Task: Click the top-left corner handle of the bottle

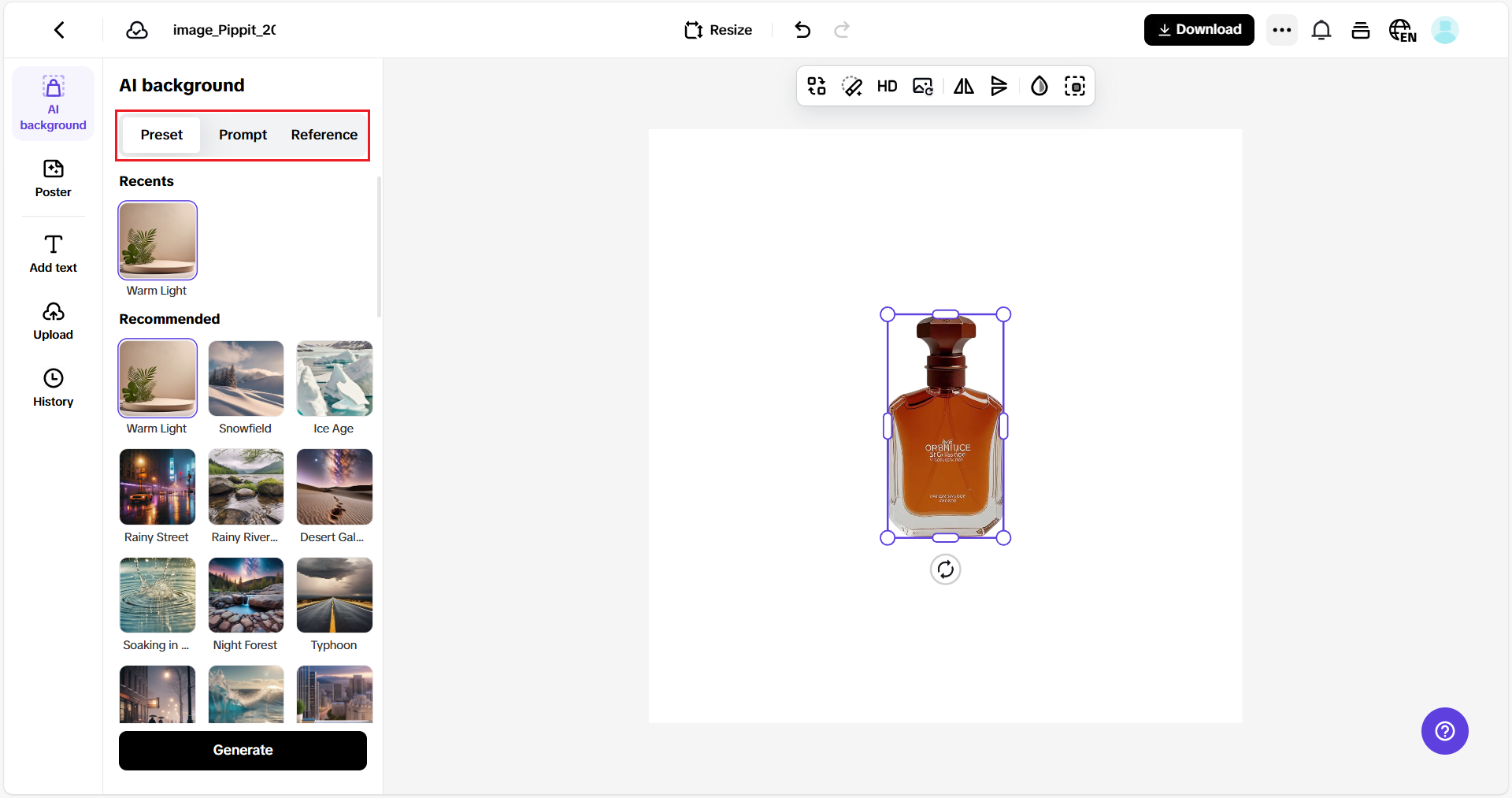Action: pyautogui.click(x=888, y=314)
